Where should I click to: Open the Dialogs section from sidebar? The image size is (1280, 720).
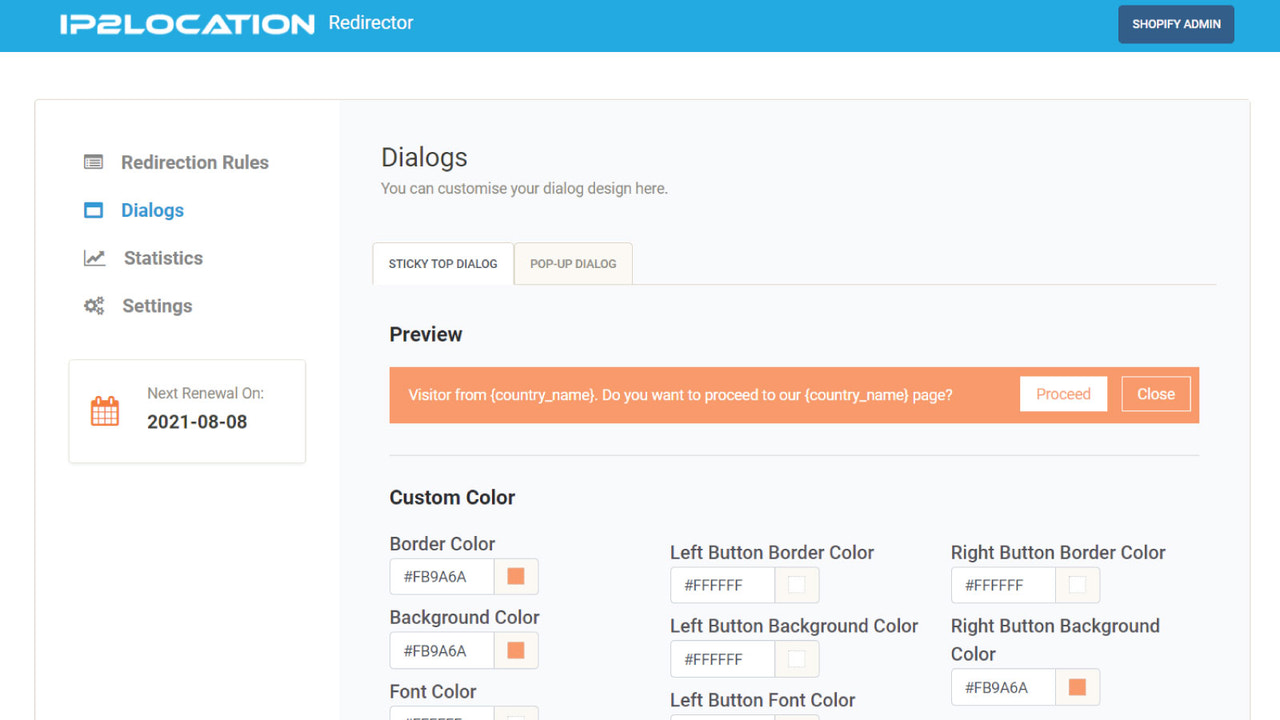pyautogui.click(x=152, y=210)
